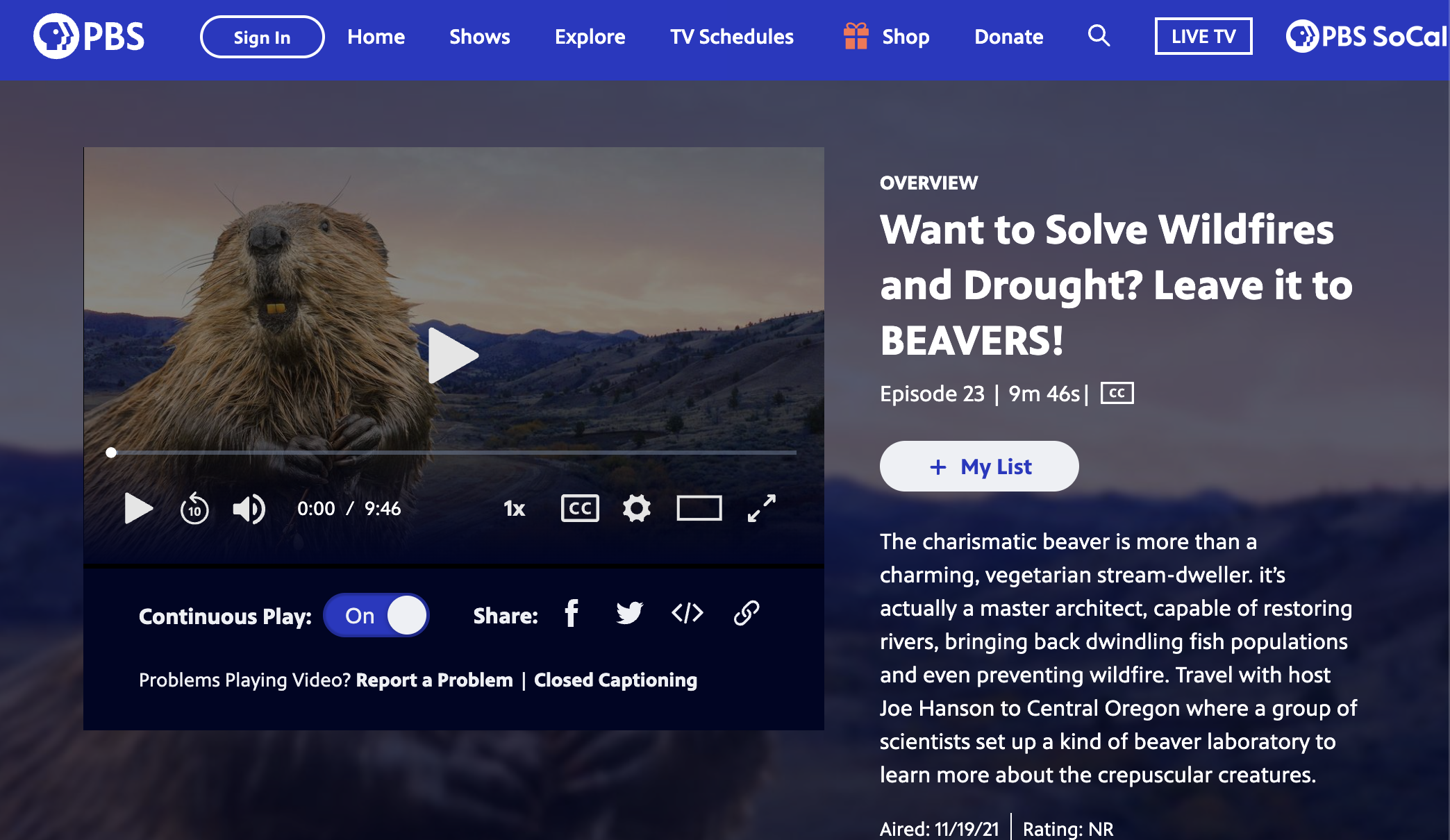Enter fullscreen mode with arrows icon

pyautogui.click(x=761, y=508)
